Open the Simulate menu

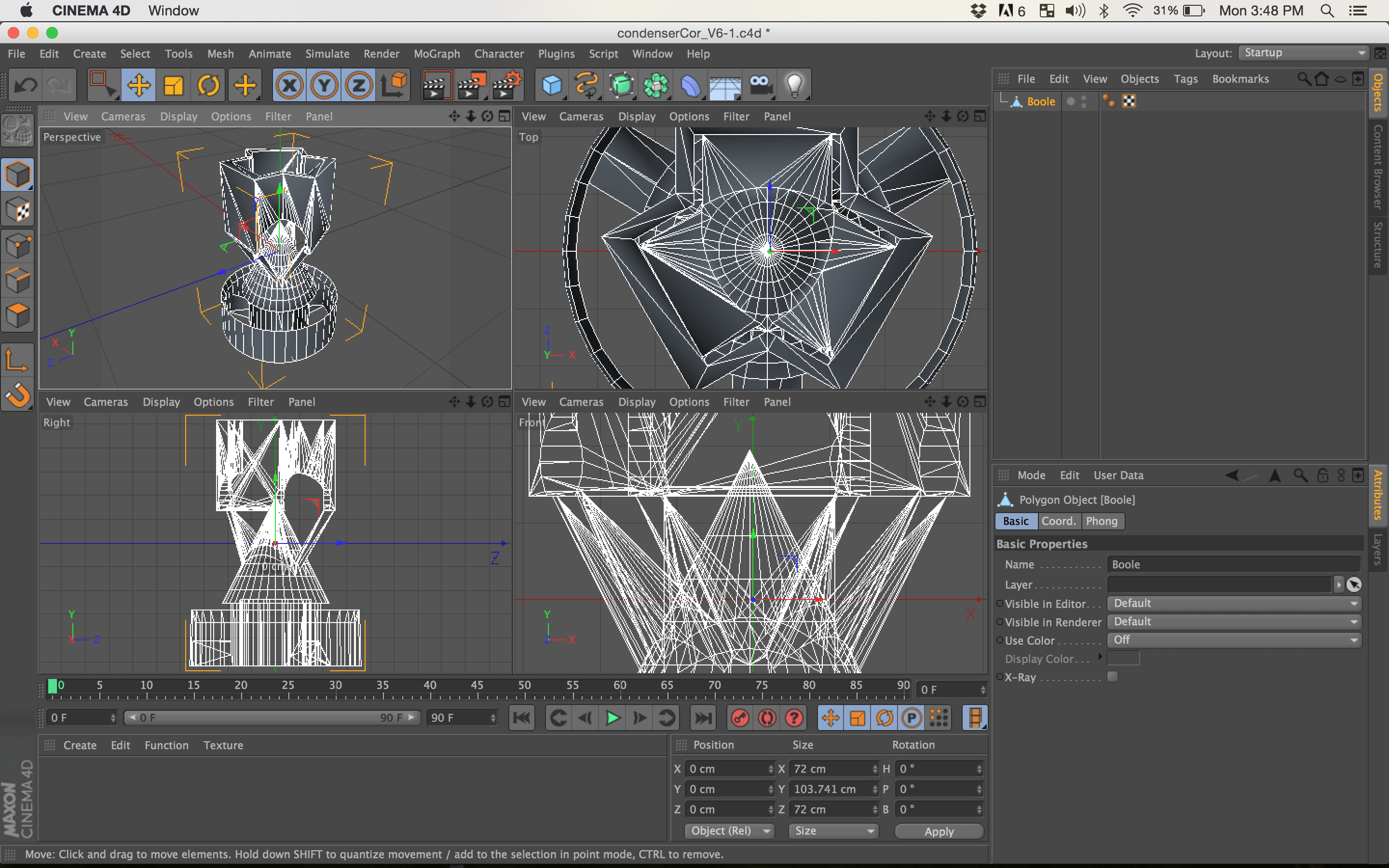[x=327, y=54]
